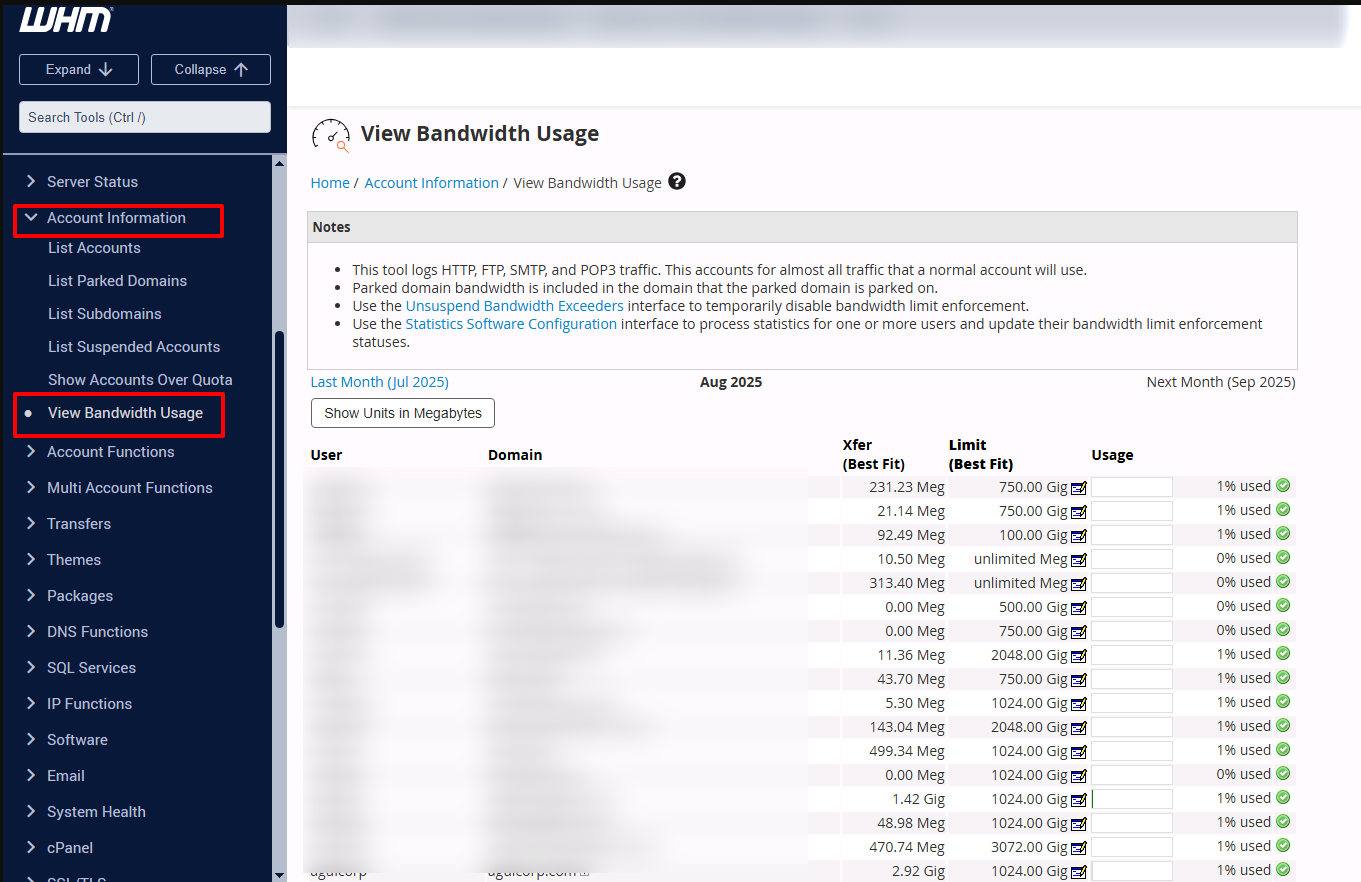Screen dimensions: 1361x882
Task: Click usage bar for 1.42 Gig row
Action: point(1131,799)
